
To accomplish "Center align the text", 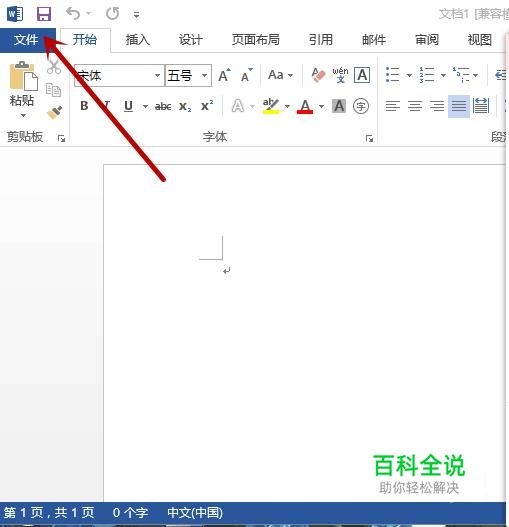I will pyautogui.click(x=415, y=106).
